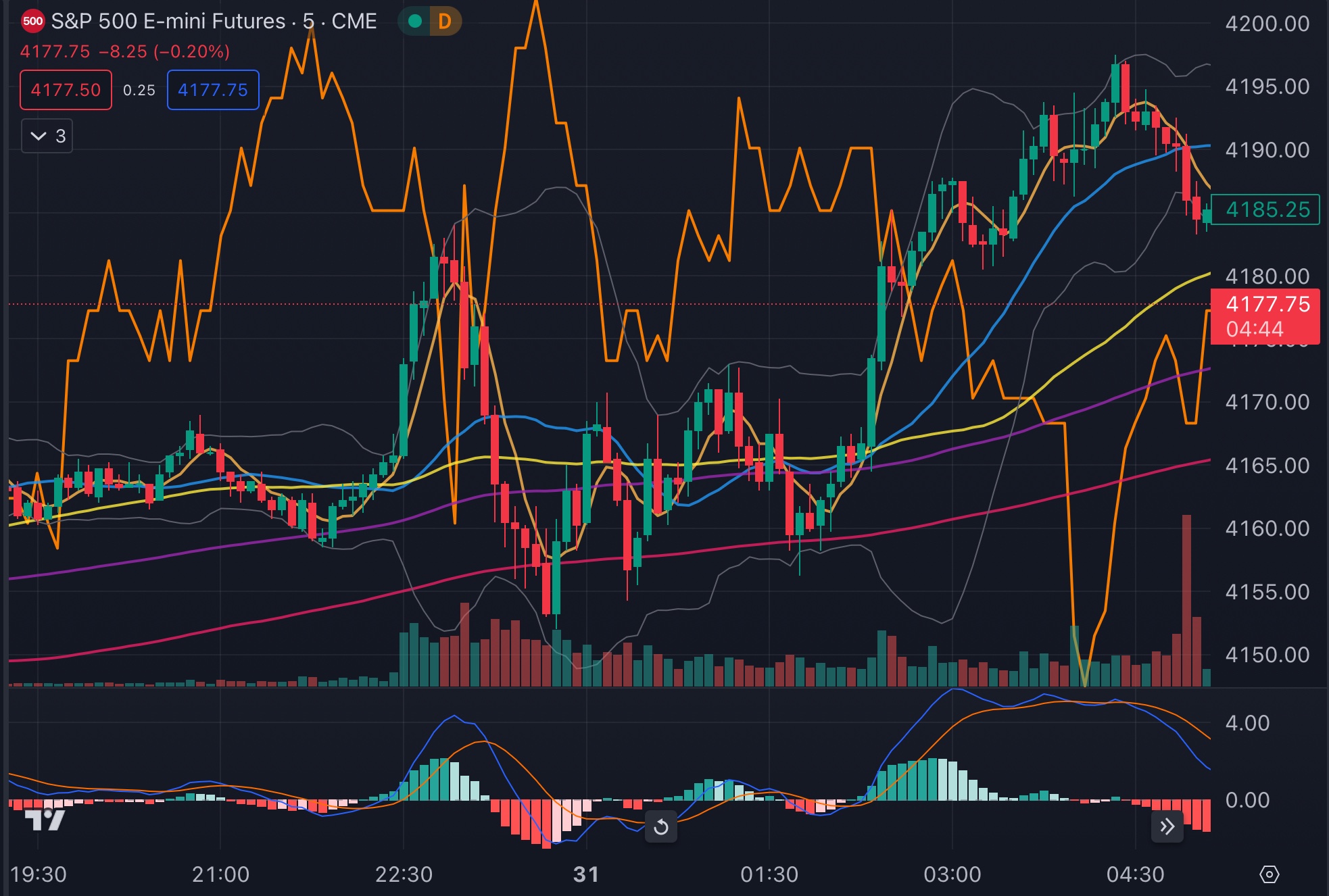
Task: Click the red 4177.50 sell button
Action: (x=66, y=90)
